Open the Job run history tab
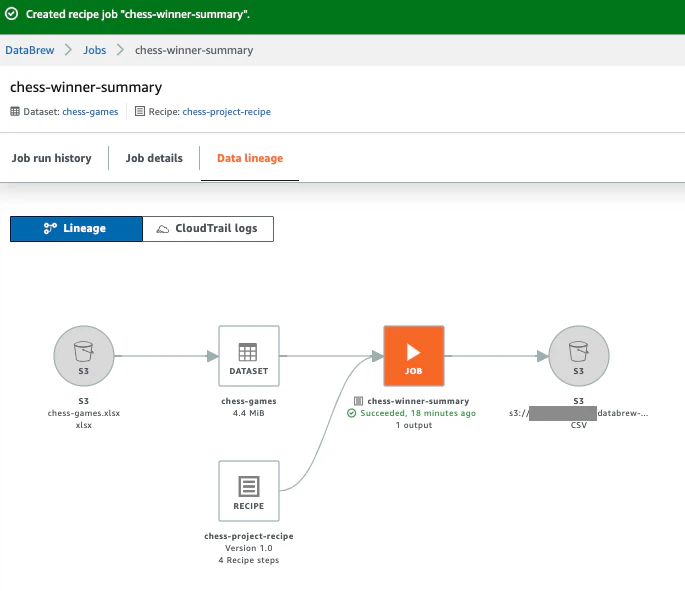Screen dimensions: 685x591 52,158
